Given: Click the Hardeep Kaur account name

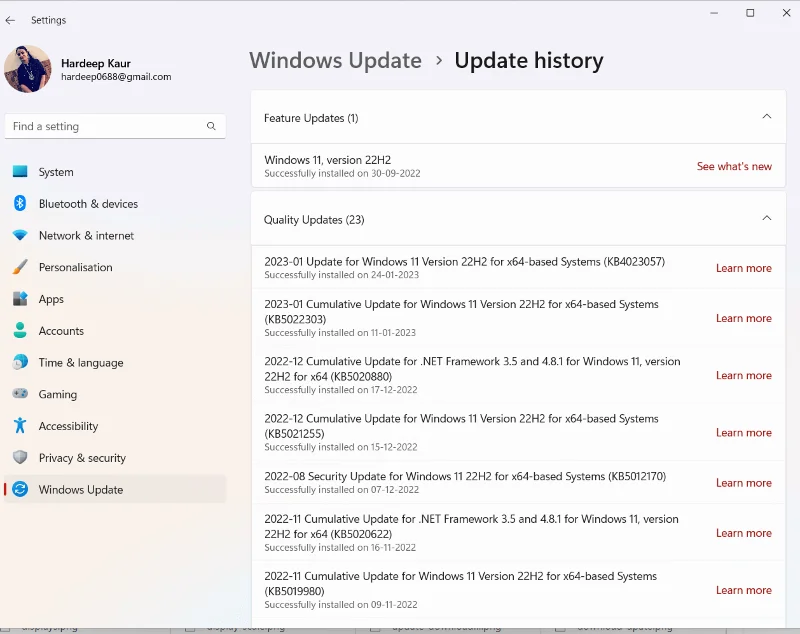Looking at the screenshot, I should click(96, 63).
